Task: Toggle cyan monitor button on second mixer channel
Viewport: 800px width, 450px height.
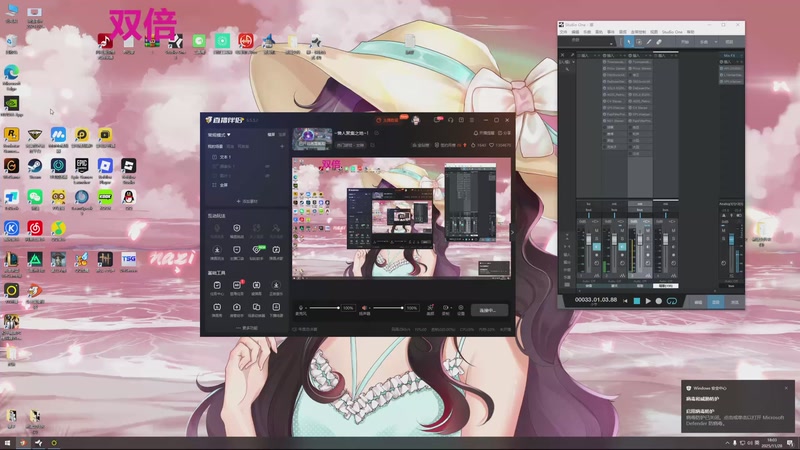Action: (x=622, y=247)
